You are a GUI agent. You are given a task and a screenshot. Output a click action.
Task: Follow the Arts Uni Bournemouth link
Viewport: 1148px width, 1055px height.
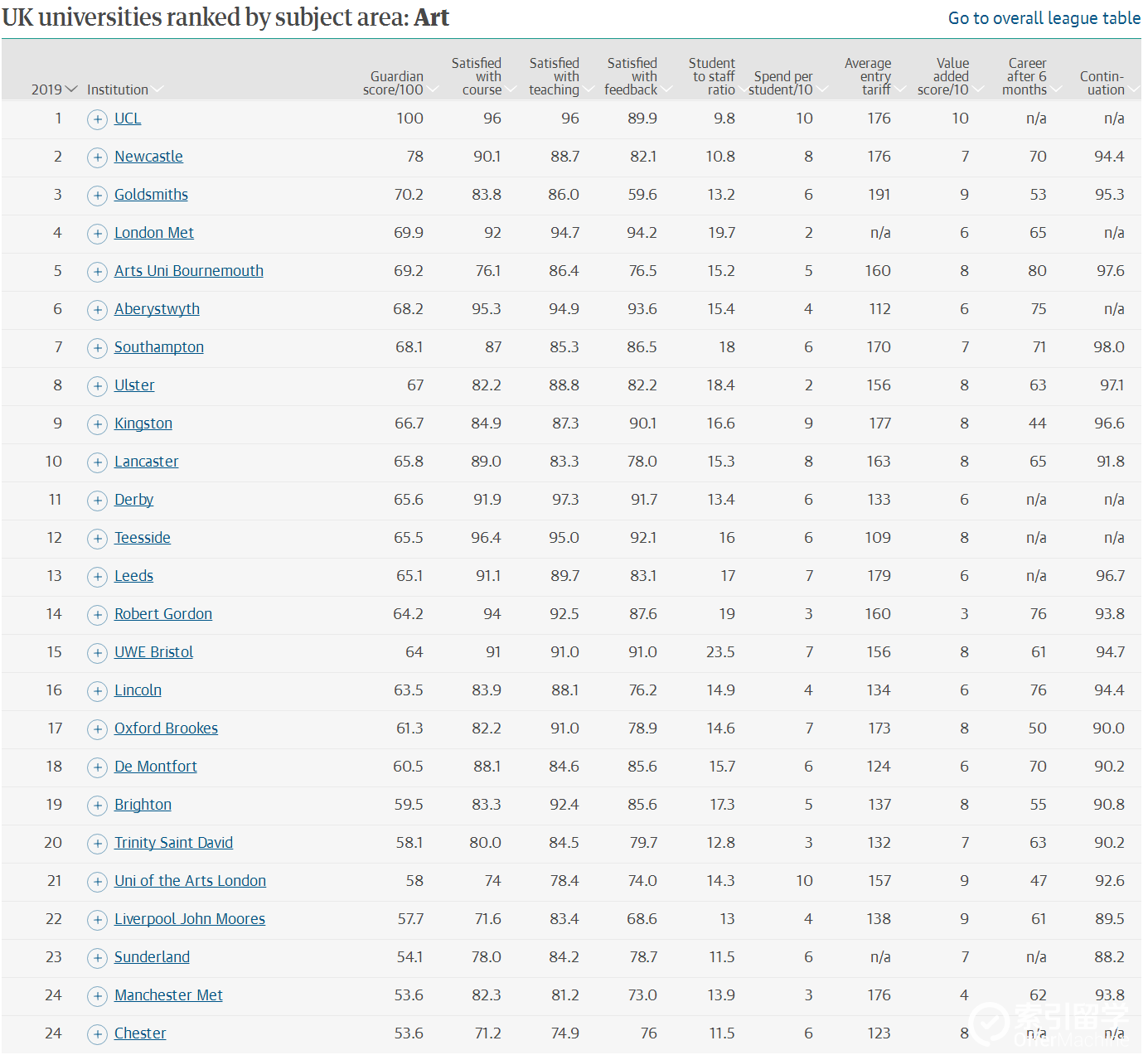tap(189, 271)
